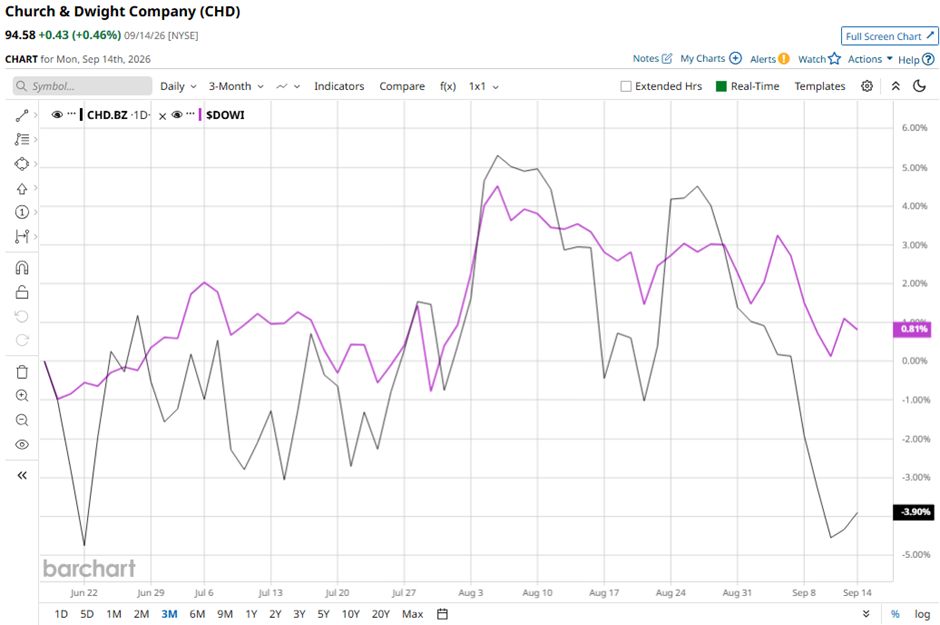This screenshot has width=940, height=625.
Task: Open chart settings gear icon
Action: (867, 86)
